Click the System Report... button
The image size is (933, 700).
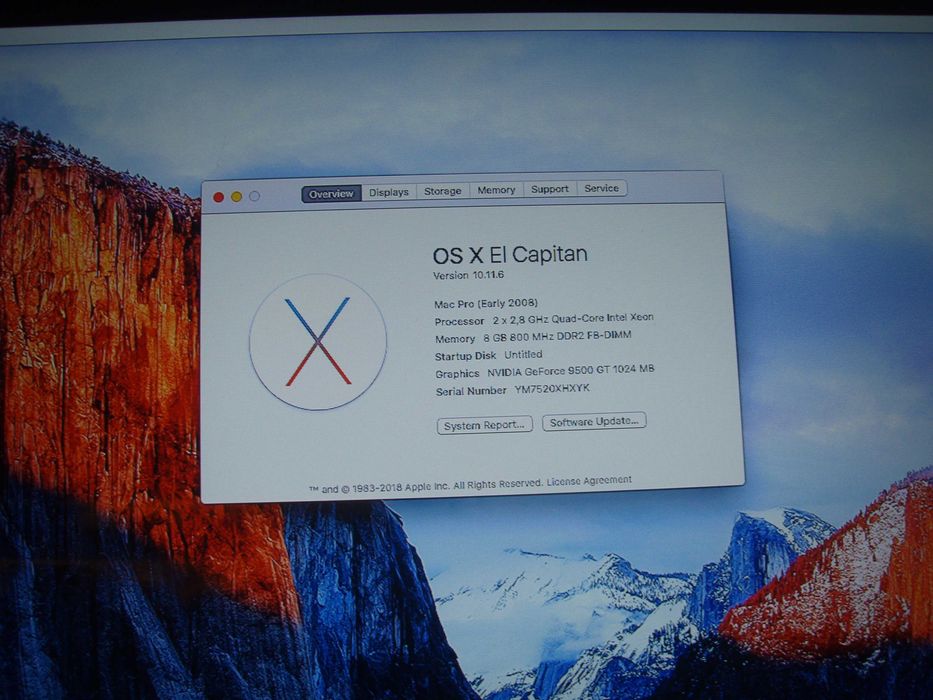pos(484,425)
